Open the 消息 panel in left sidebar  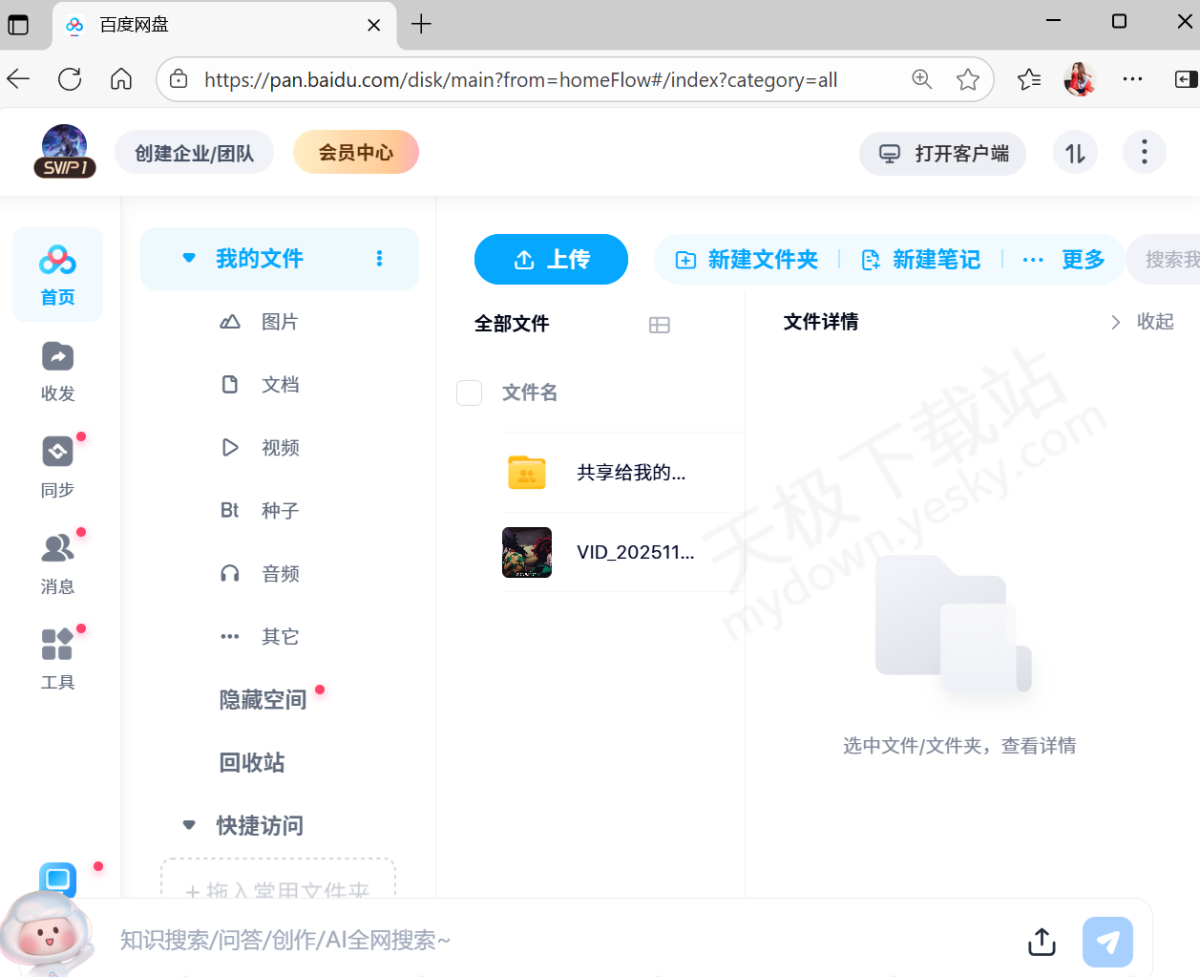pos(57,558)
